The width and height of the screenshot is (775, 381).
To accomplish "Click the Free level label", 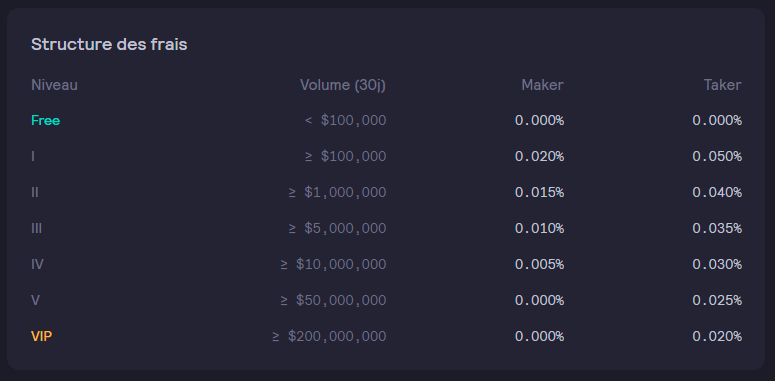I will 45,121.
